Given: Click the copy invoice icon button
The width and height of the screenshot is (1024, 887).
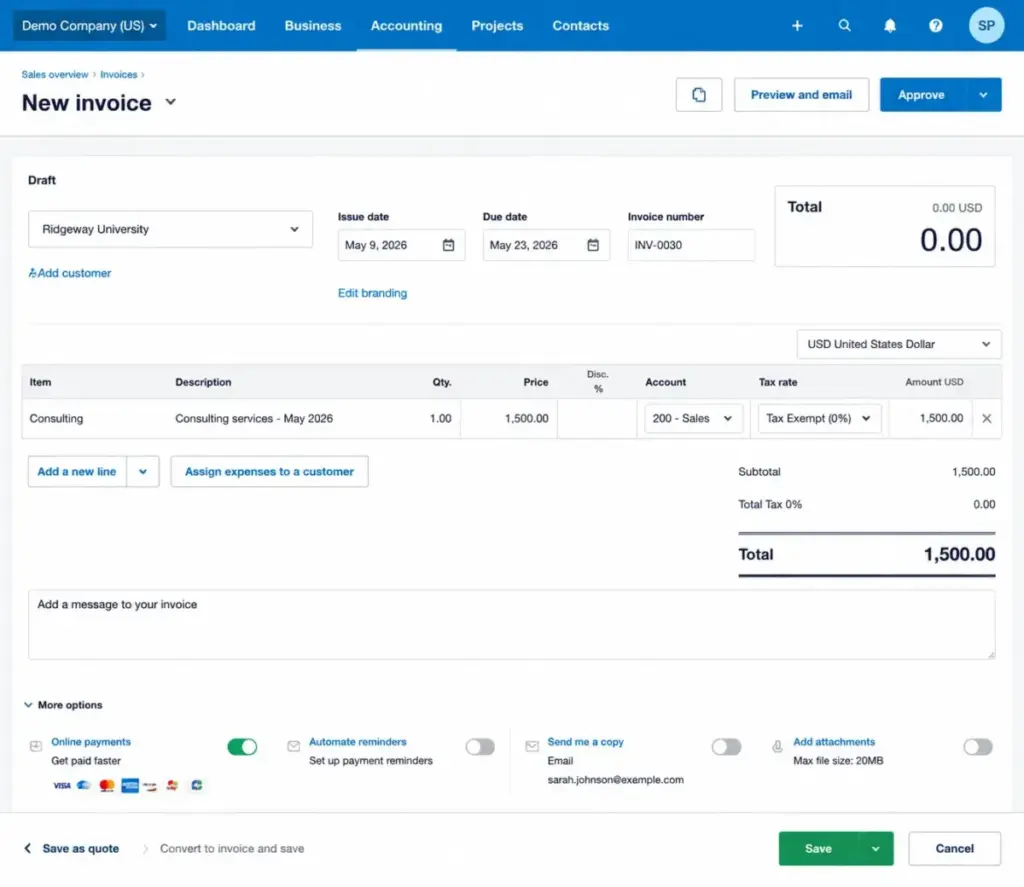Looking at the screenshot, I should click(698, 95).
